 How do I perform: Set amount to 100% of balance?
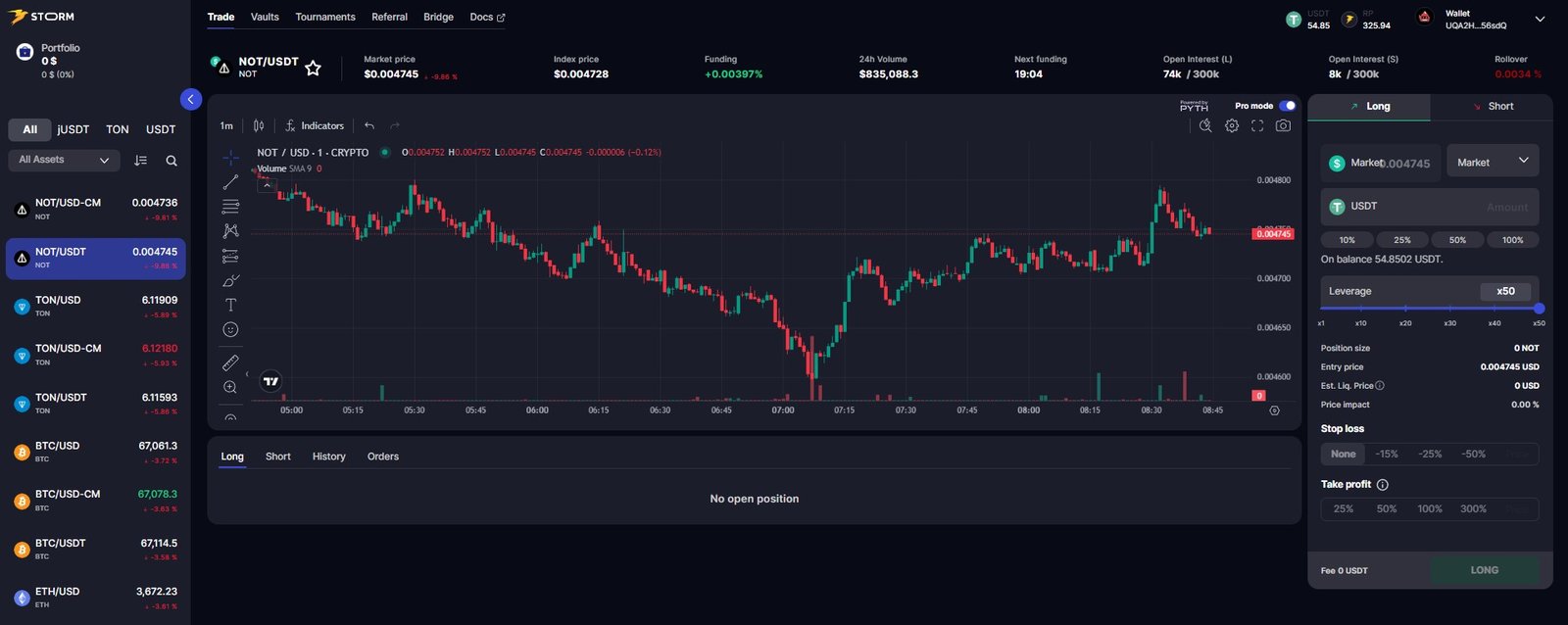[1513, 240]
